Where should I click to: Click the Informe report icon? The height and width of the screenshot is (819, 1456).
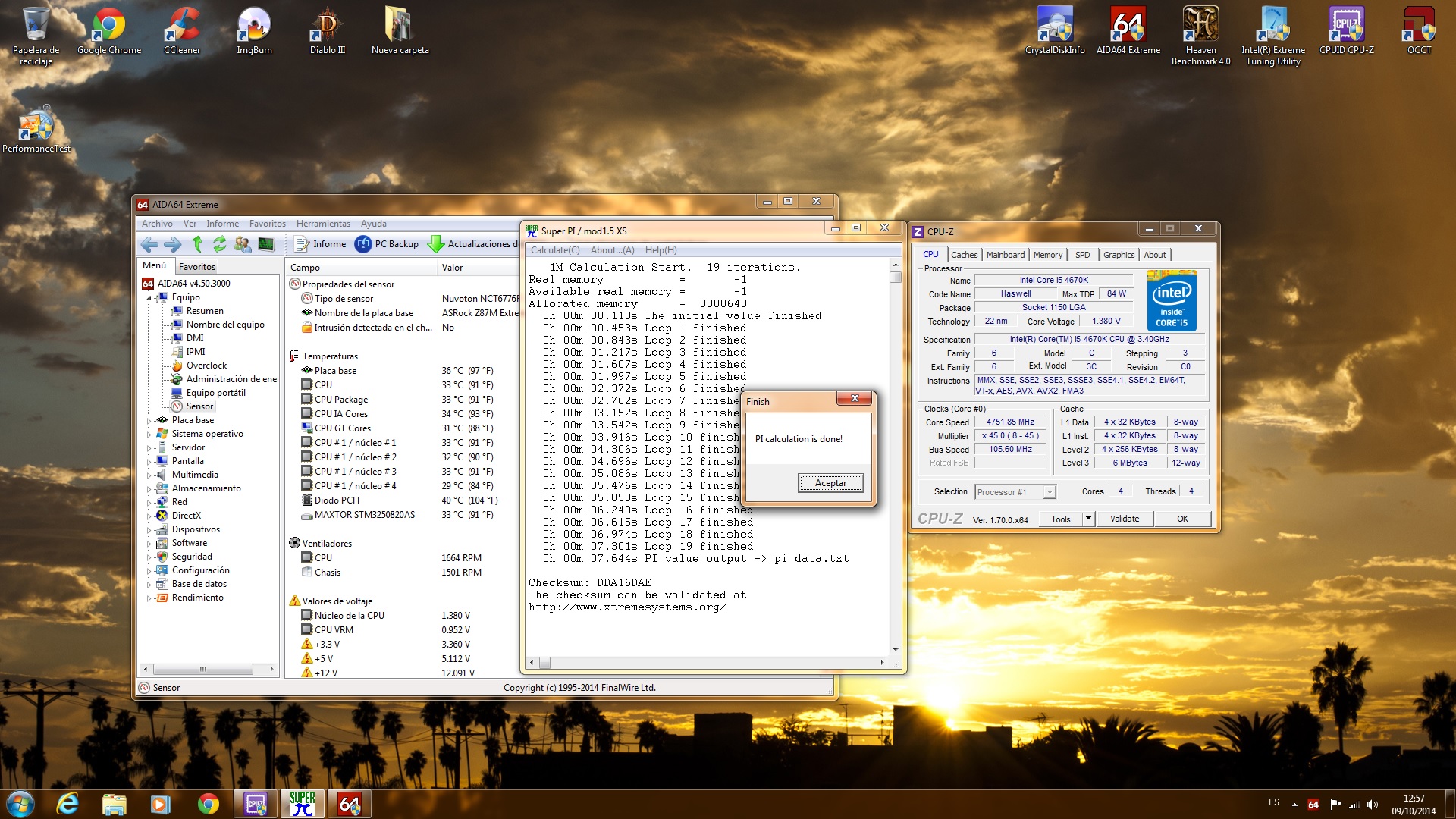(x=302, y=244)
